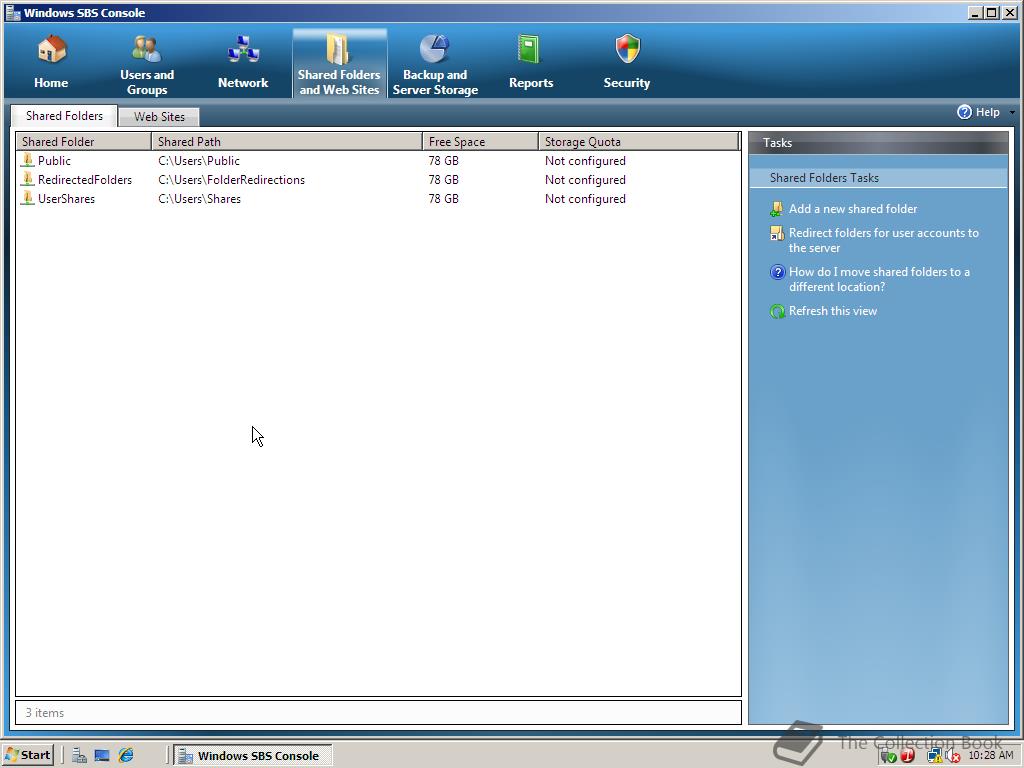Screen dimensions: 1024x768
Task: Open the Start menu
Action: 27,756
